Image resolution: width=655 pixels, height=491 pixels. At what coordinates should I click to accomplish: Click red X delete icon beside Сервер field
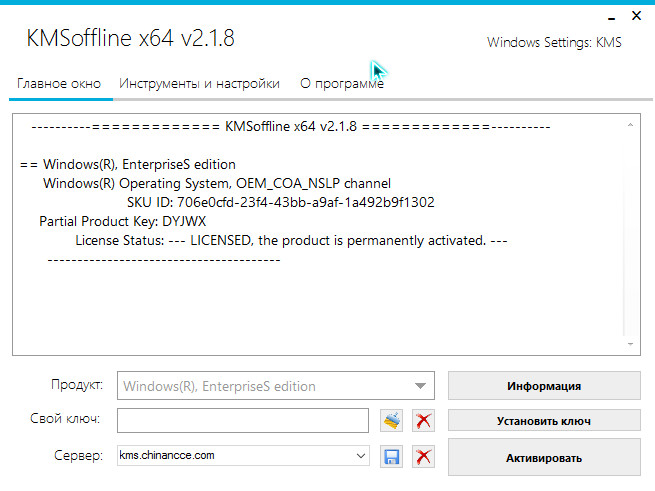coord(423,457)
